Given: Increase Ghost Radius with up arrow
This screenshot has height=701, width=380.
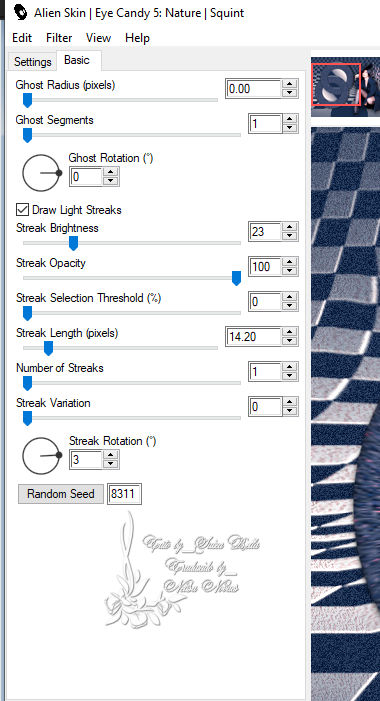Looking at the screenshot, I should coord(290,84).
